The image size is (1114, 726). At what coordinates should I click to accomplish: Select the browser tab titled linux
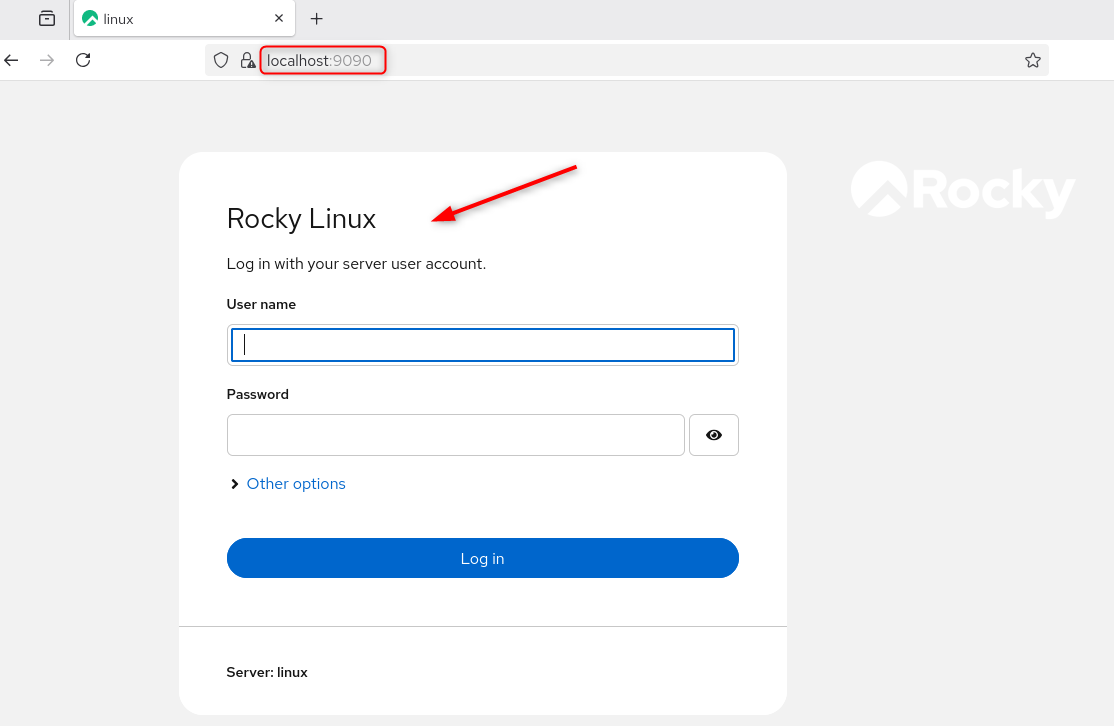184,18
